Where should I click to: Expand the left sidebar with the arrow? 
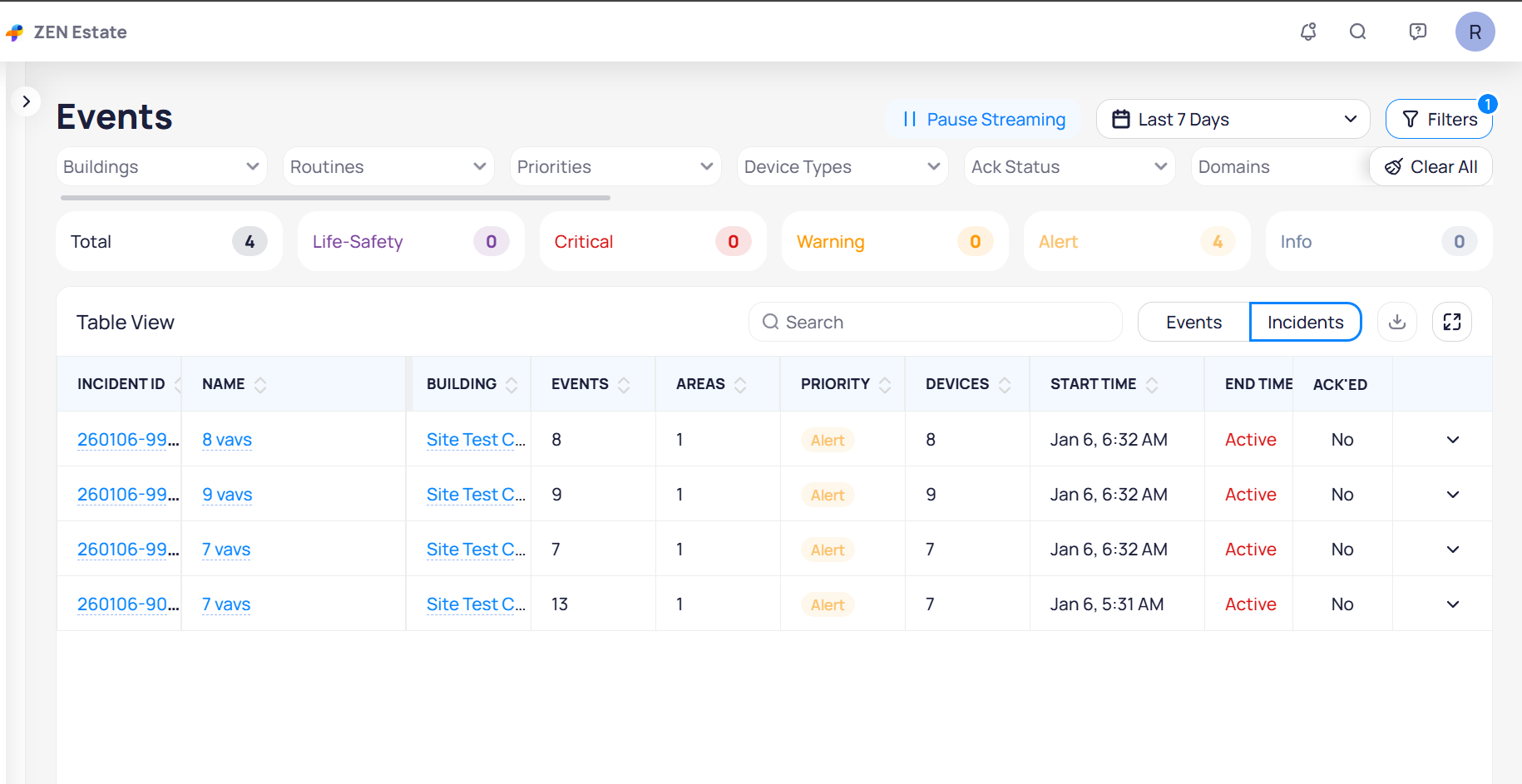(x=27, y=101)
